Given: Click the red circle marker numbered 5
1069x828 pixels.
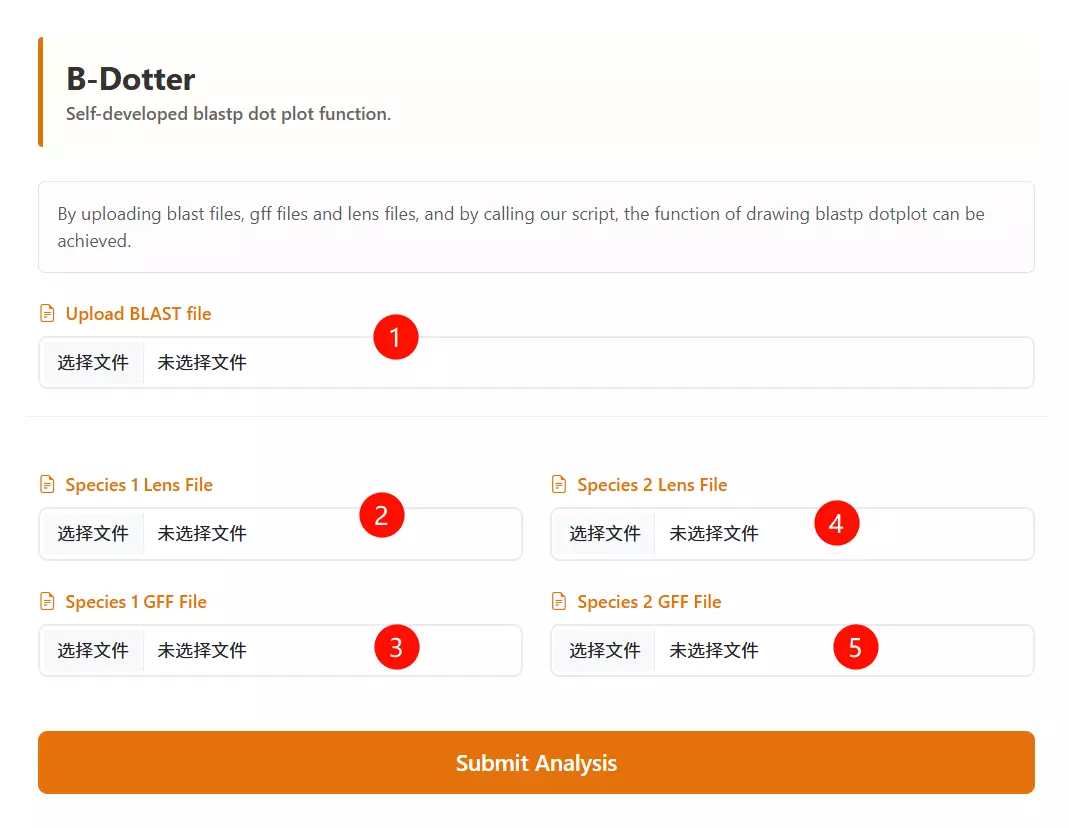Looking at the screenshot, I should [855, 647].
